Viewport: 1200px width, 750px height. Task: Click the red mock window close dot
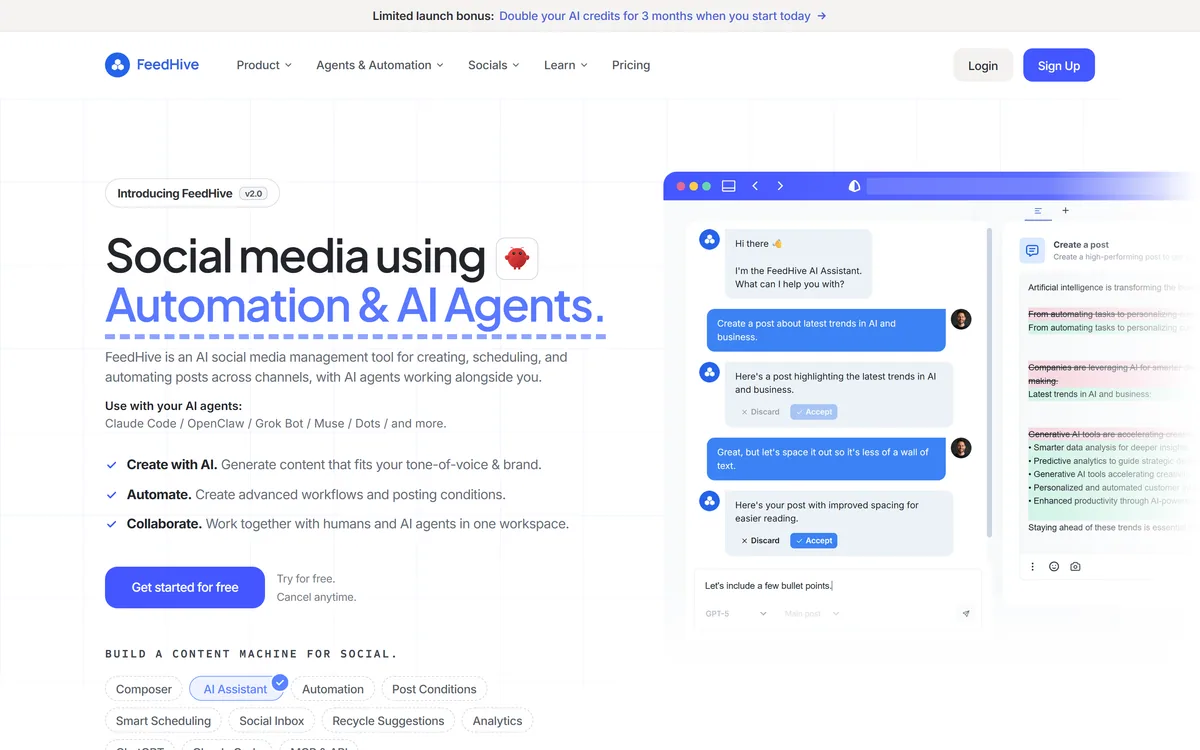(681, 186)
